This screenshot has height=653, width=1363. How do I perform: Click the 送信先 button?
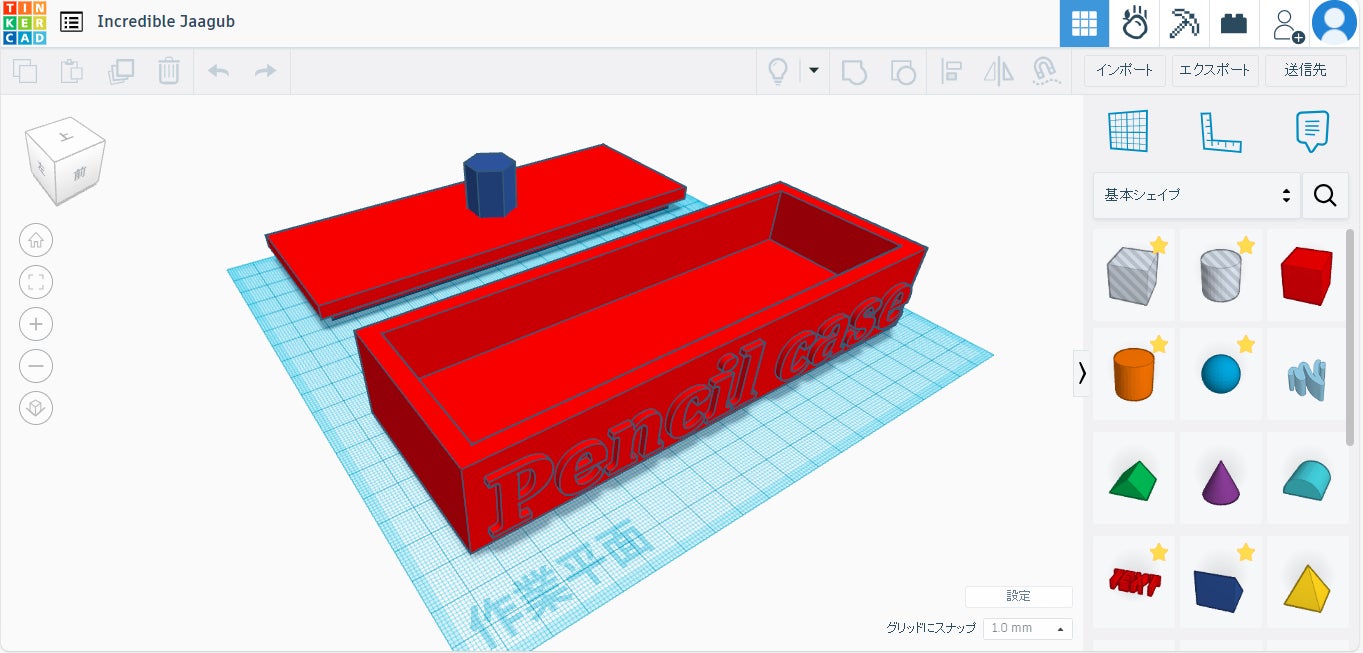[x=1305, y=70]
